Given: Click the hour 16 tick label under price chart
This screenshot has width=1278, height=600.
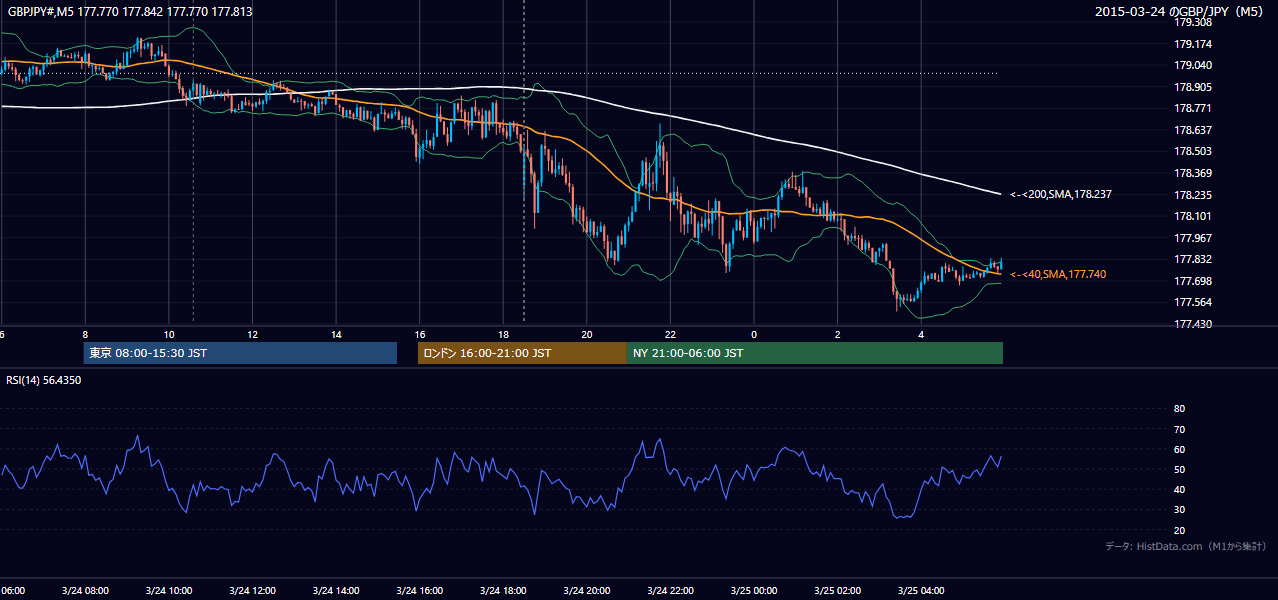Looking at the screenshot, I should 420,334.
